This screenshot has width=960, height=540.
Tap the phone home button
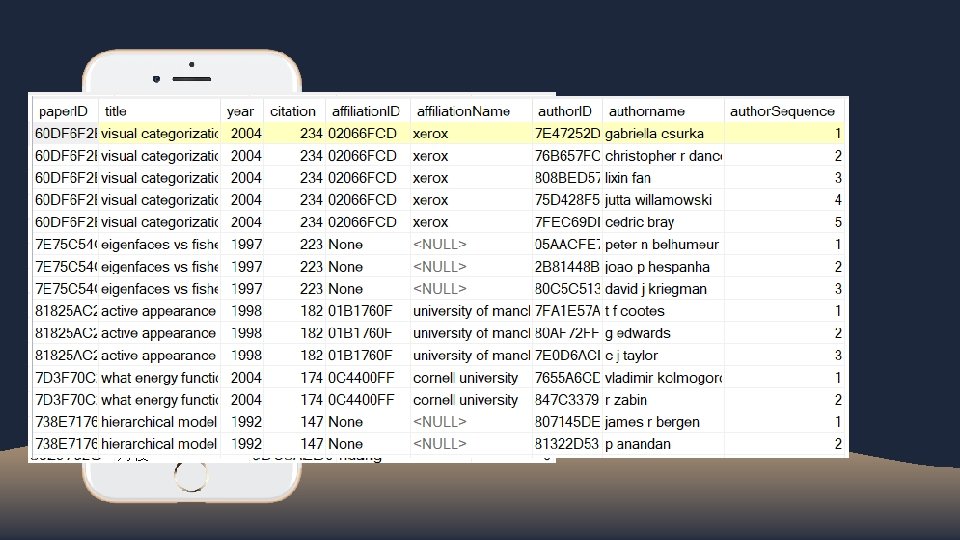[191, 476]
